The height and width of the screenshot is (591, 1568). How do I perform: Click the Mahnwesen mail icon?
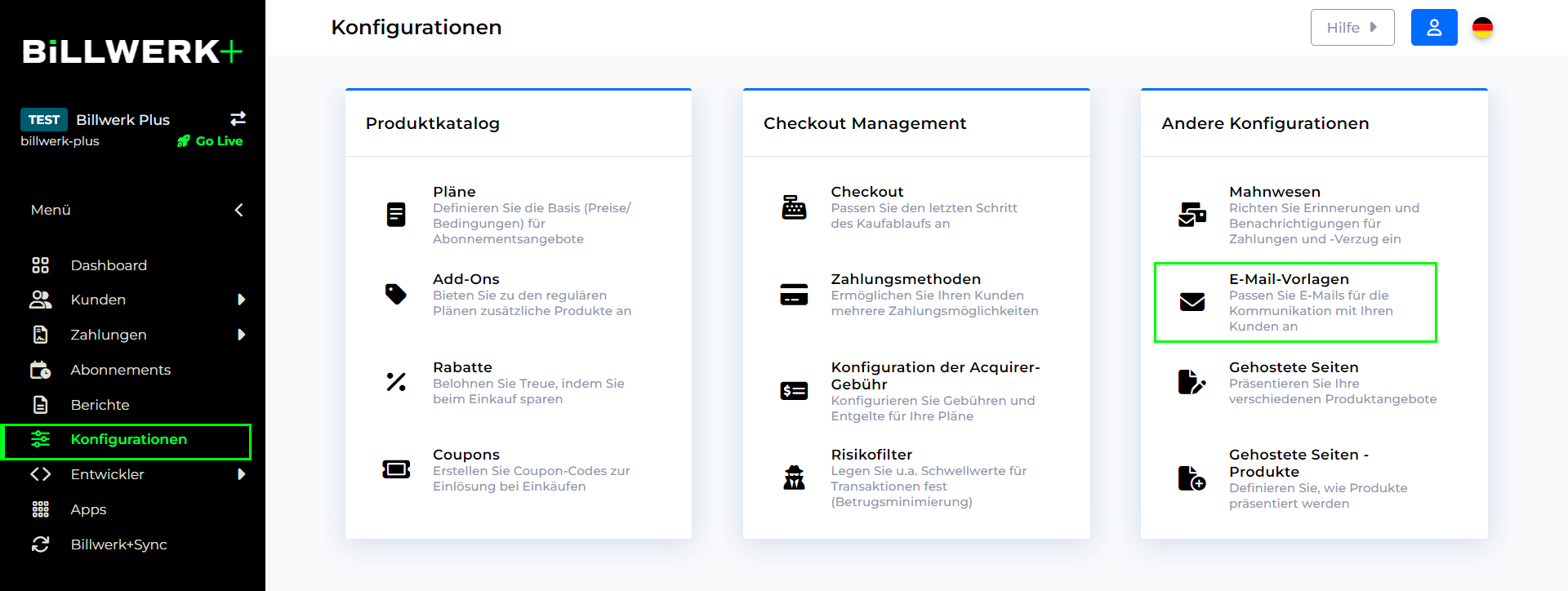click(1192, 215)
